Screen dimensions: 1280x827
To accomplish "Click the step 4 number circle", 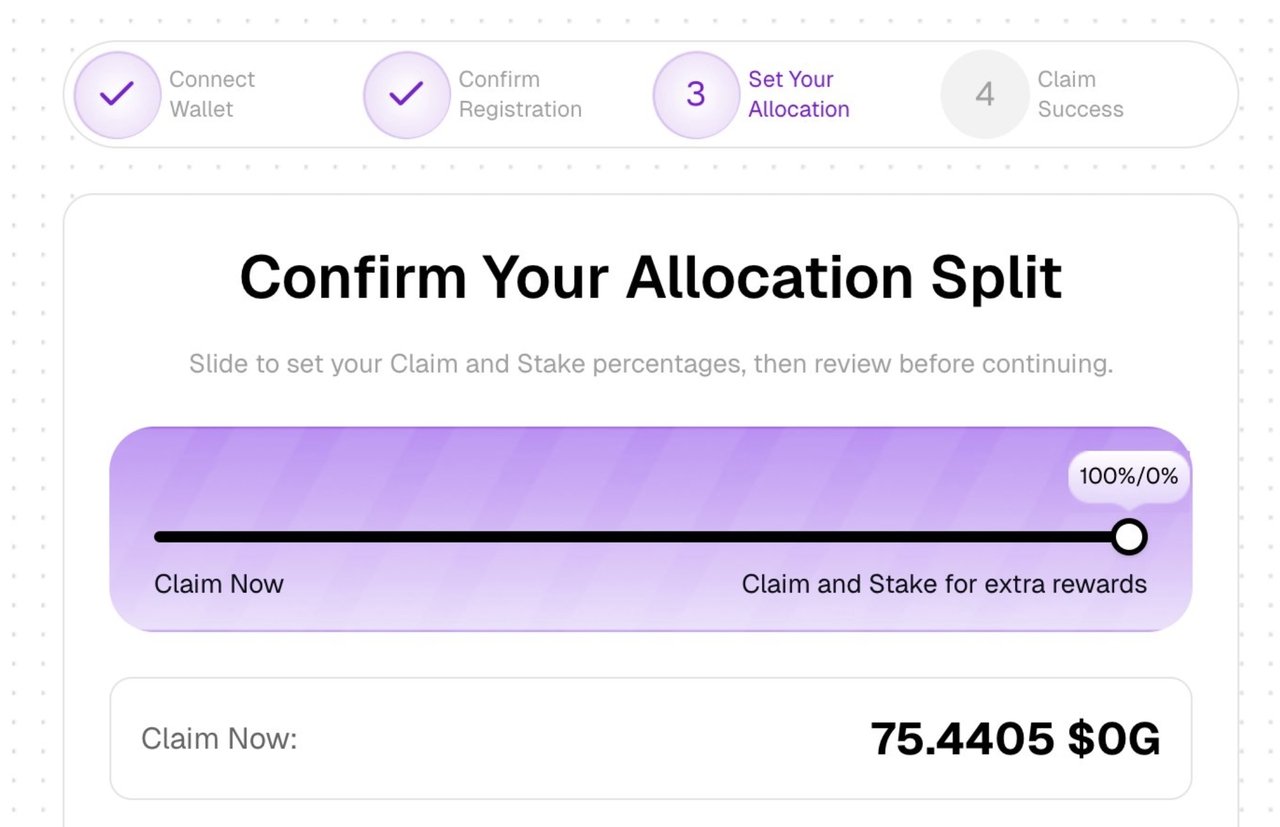I will pos(984,95).
